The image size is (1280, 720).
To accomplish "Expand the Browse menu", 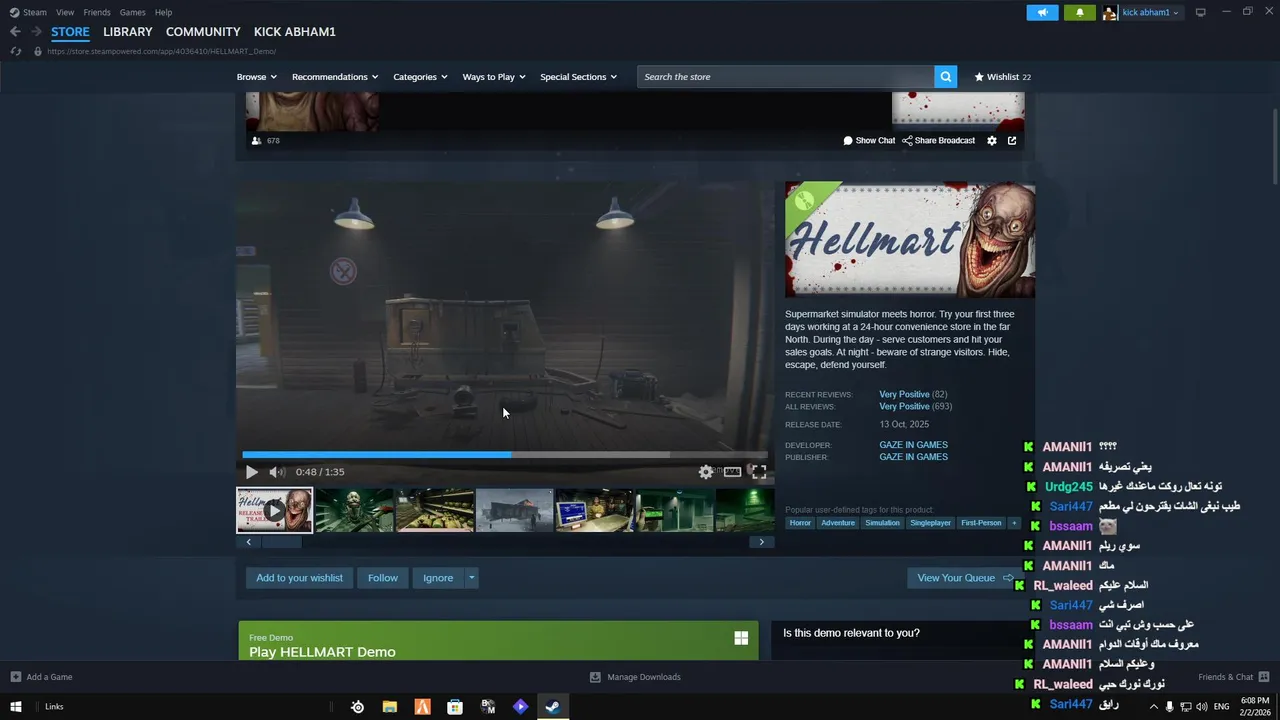I will pos(258,77).
